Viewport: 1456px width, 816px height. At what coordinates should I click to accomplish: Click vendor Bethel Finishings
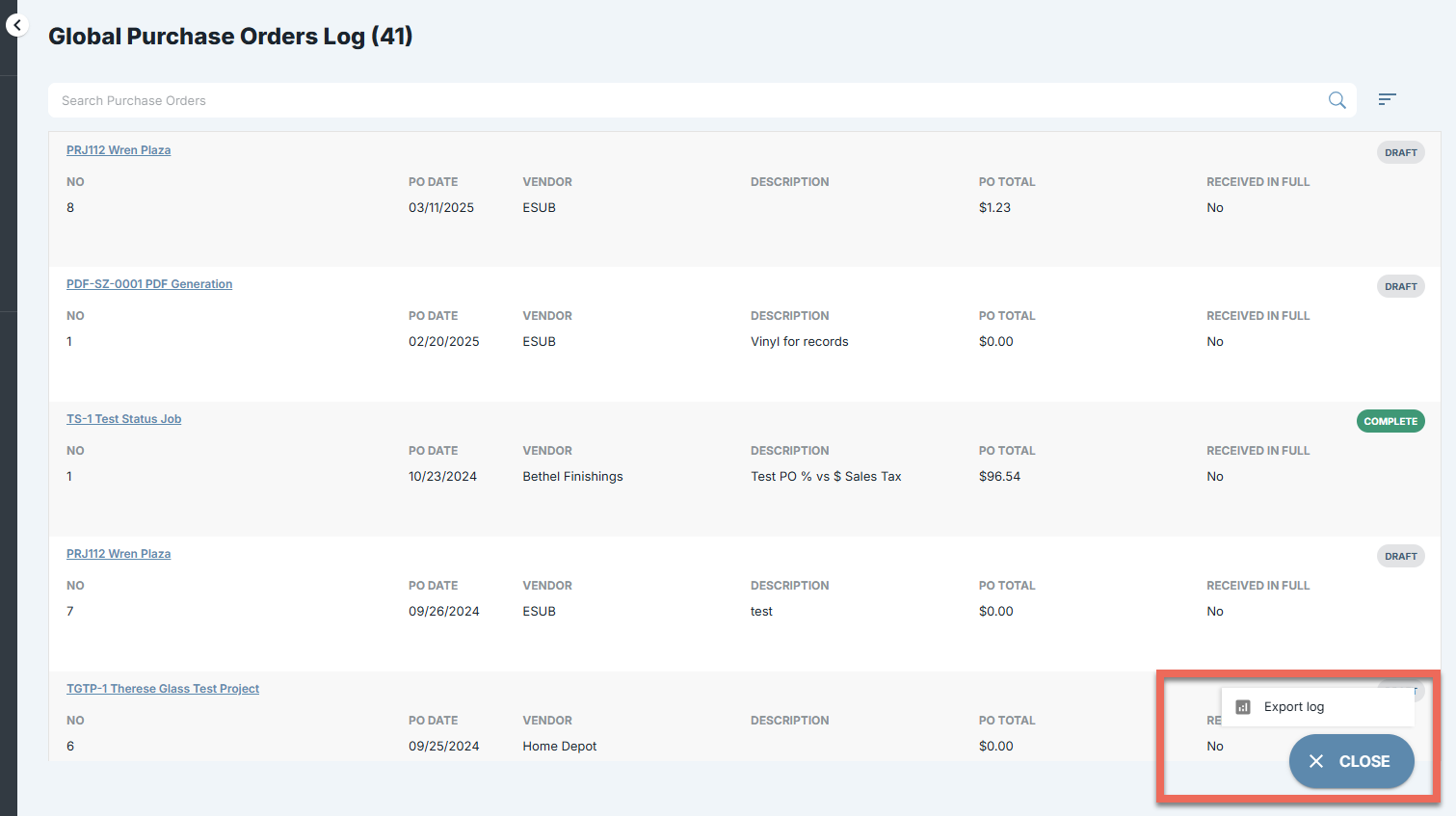click(573, 476)
